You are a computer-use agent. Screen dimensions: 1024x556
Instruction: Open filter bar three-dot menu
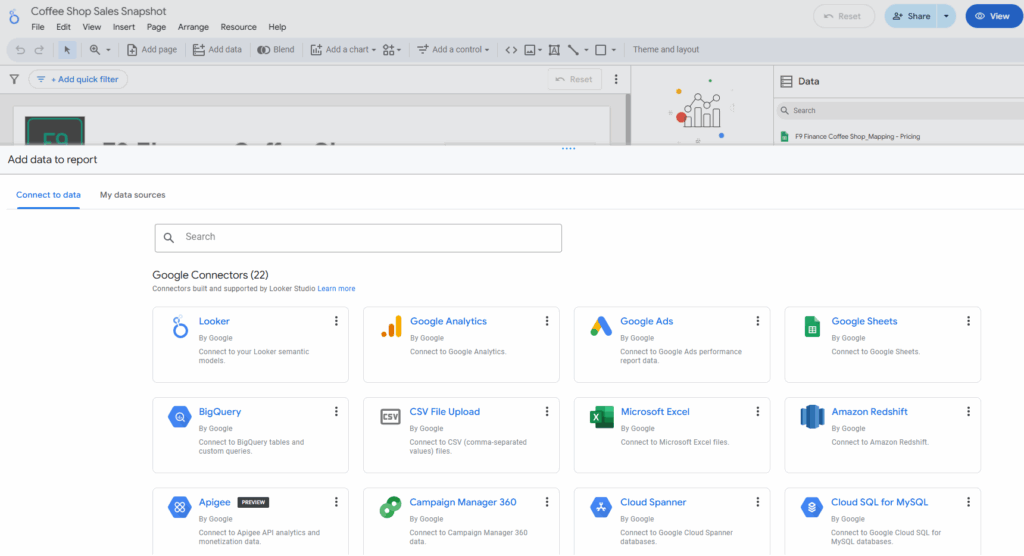616,80
